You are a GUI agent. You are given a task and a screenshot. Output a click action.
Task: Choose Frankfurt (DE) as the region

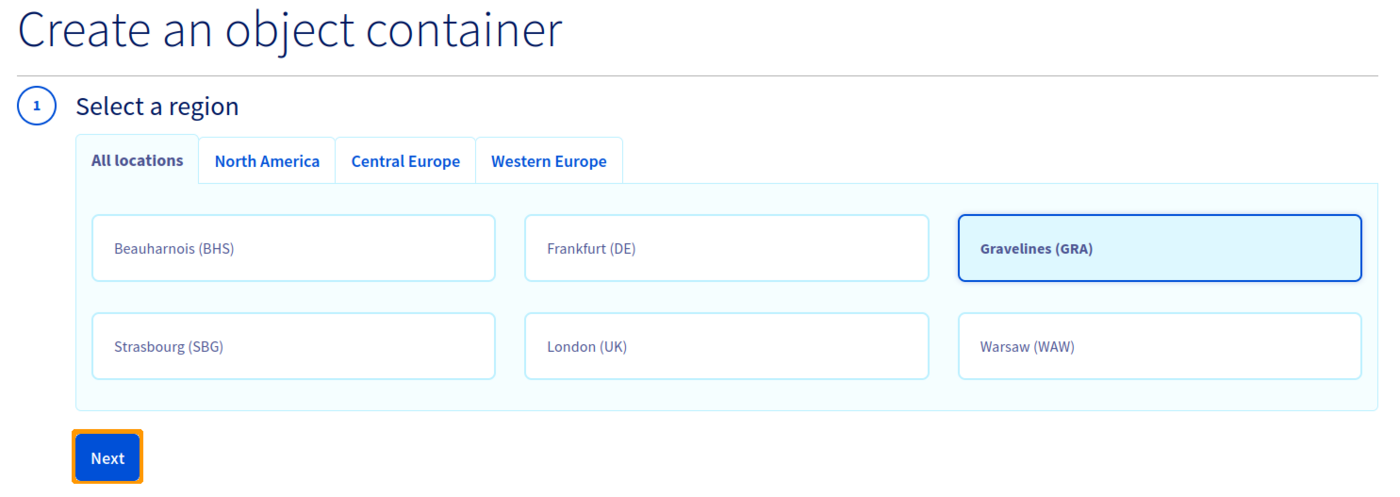click(726, 248)
